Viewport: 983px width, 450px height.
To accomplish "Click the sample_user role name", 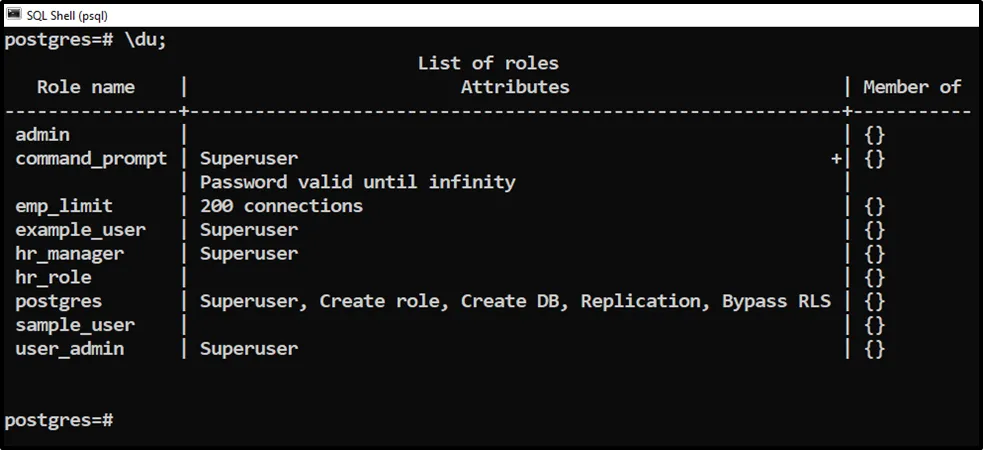I will (75, 325).
